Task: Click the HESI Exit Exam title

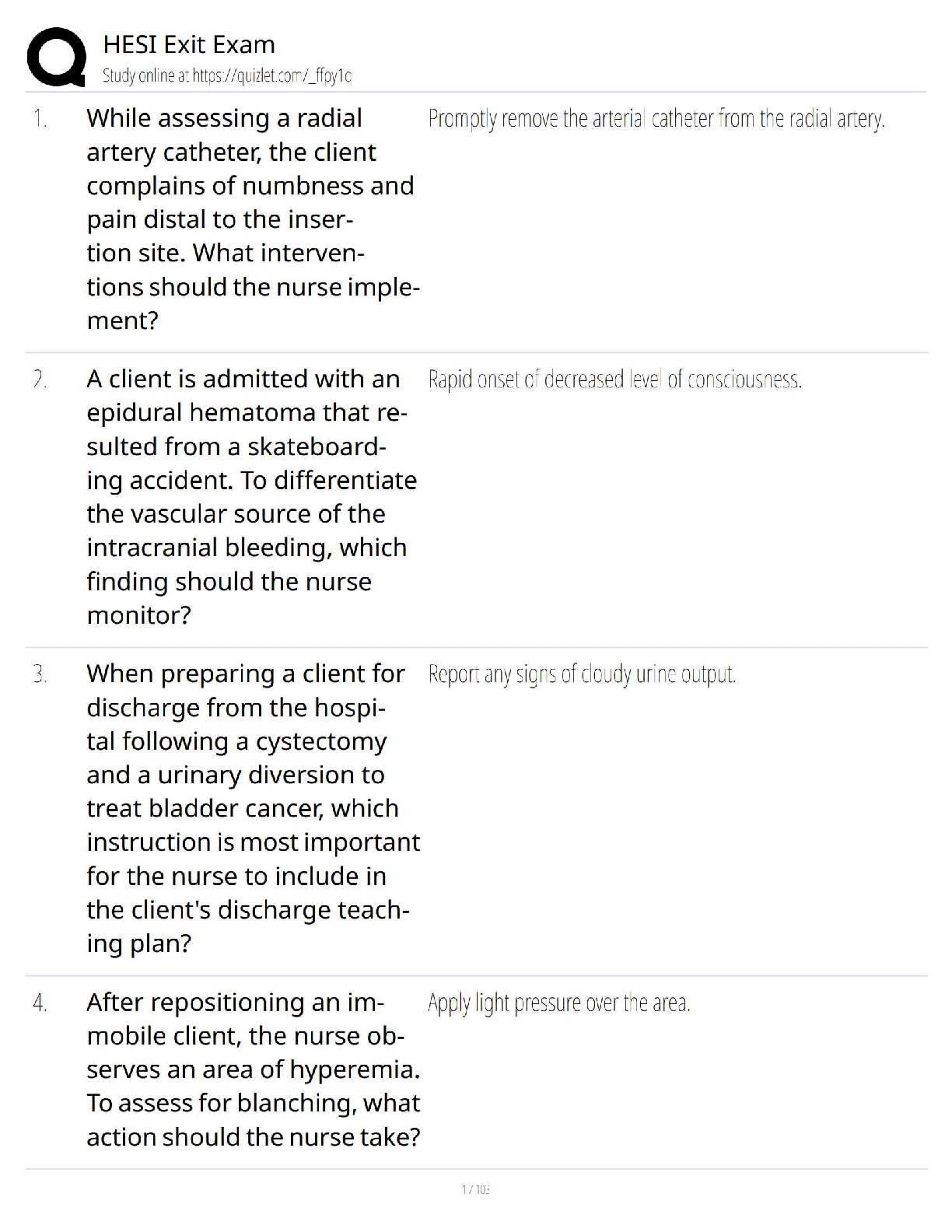Action: [x=189, y=44]
